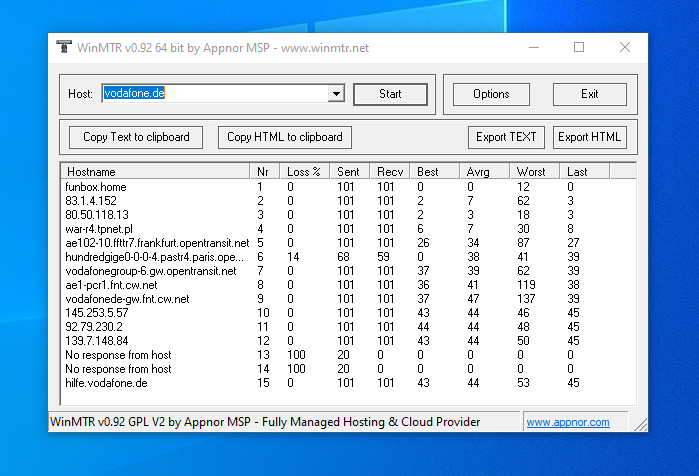This screenshot has height=476, width=699.
Task: Maximize the WinMTR window
Action: coord(579,47)
